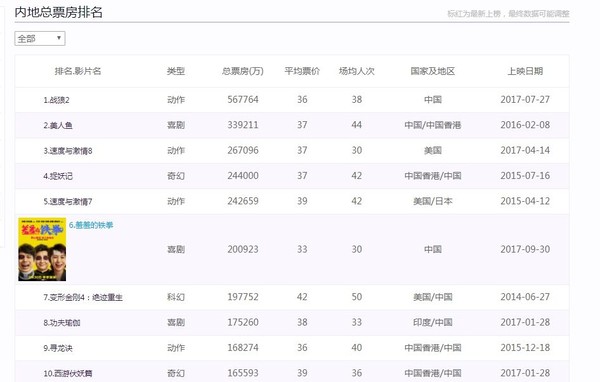Viewport: 600px width, 382px height.
Task: Open the 全部 filter dropdown
Action: (x=40, y=39)
